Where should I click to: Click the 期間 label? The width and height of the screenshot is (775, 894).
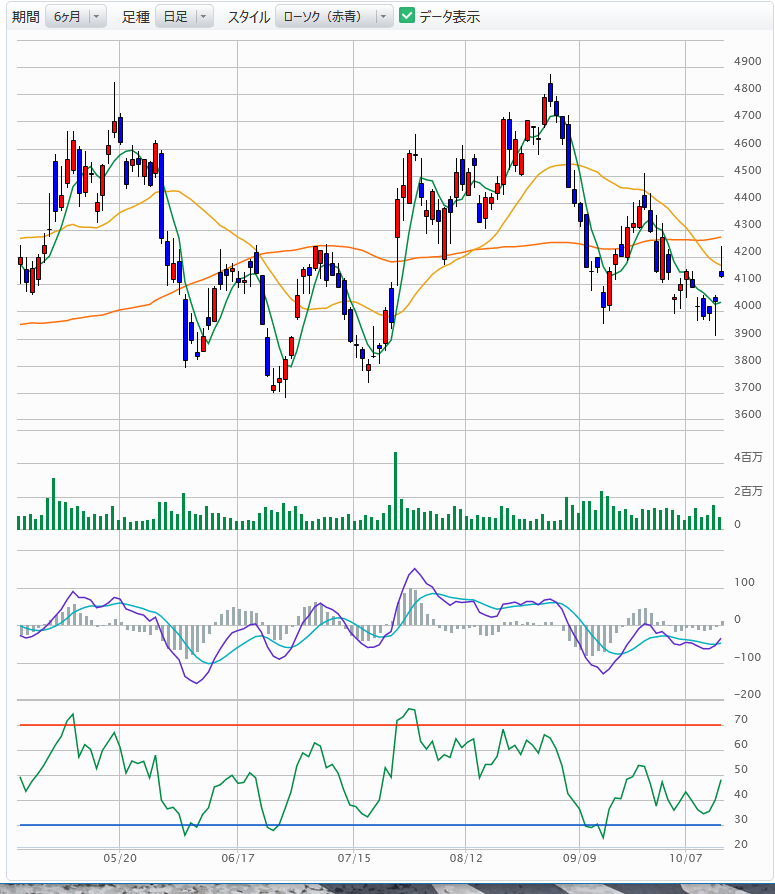[x=26, y=16]
